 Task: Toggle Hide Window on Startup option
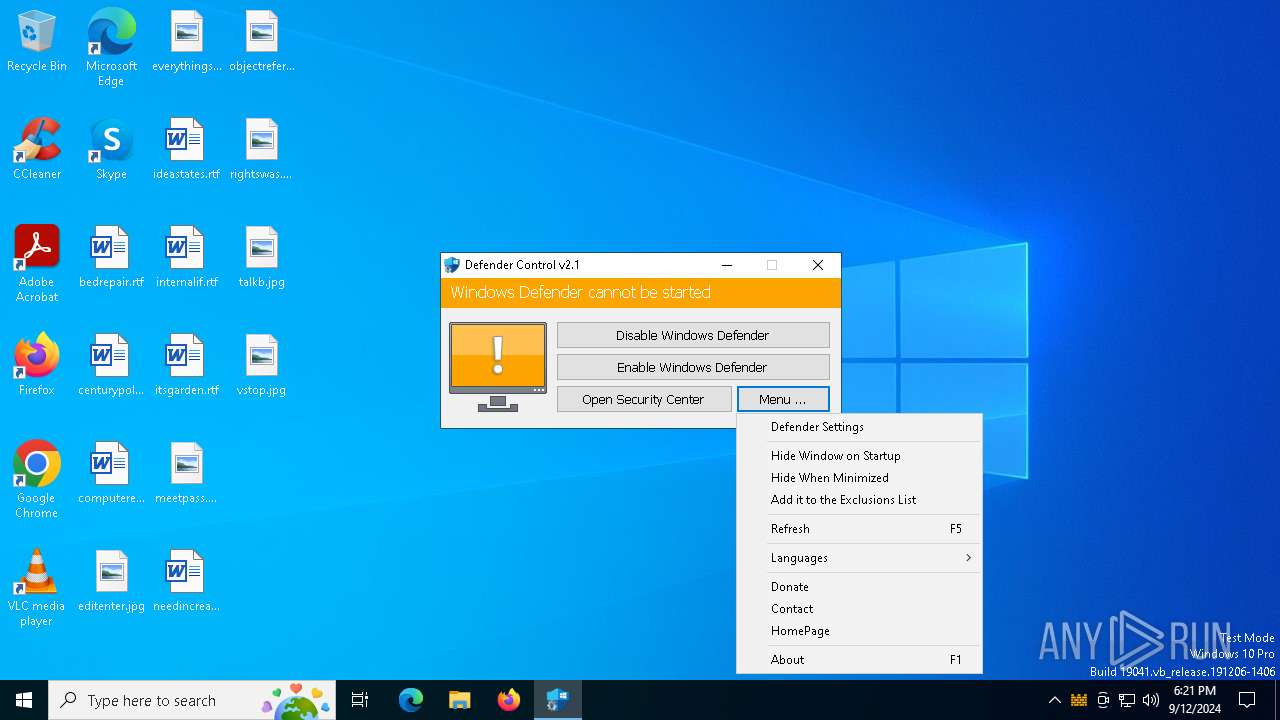(x=860, y=456)
